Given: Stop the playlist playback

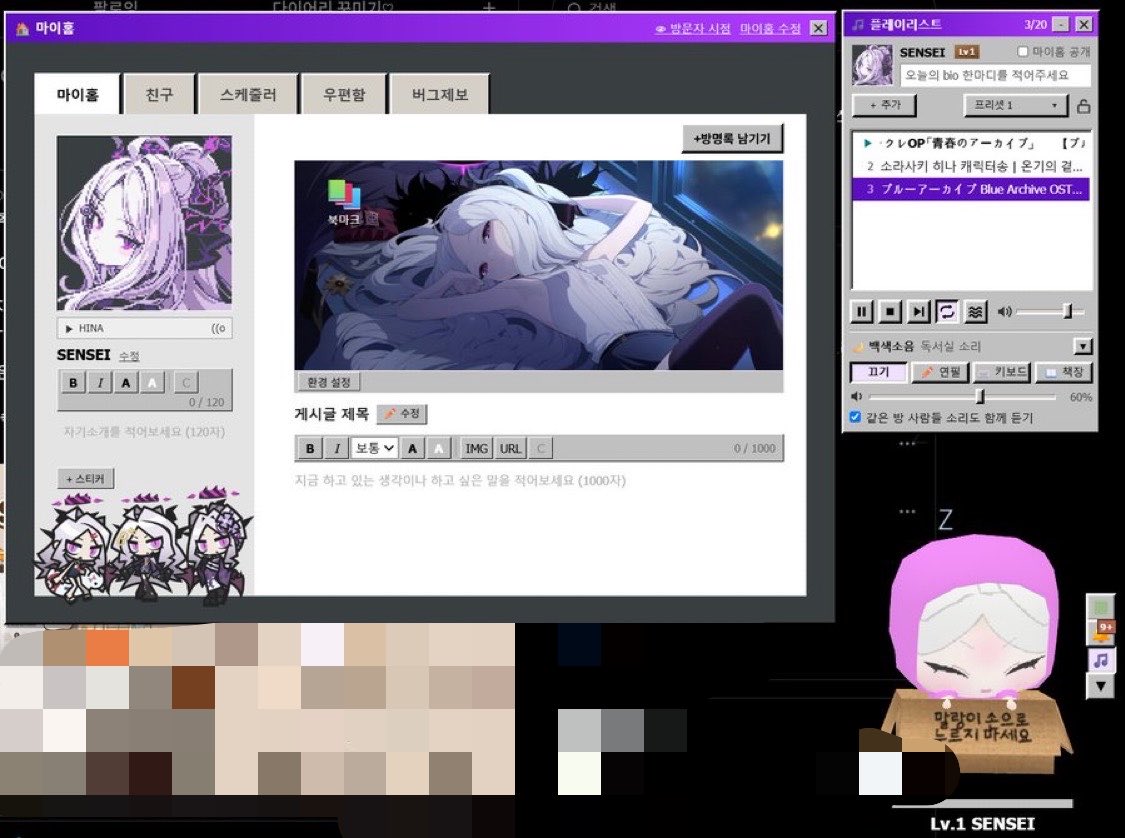Looking at the screenshot, I should click(x=890, y=311).
